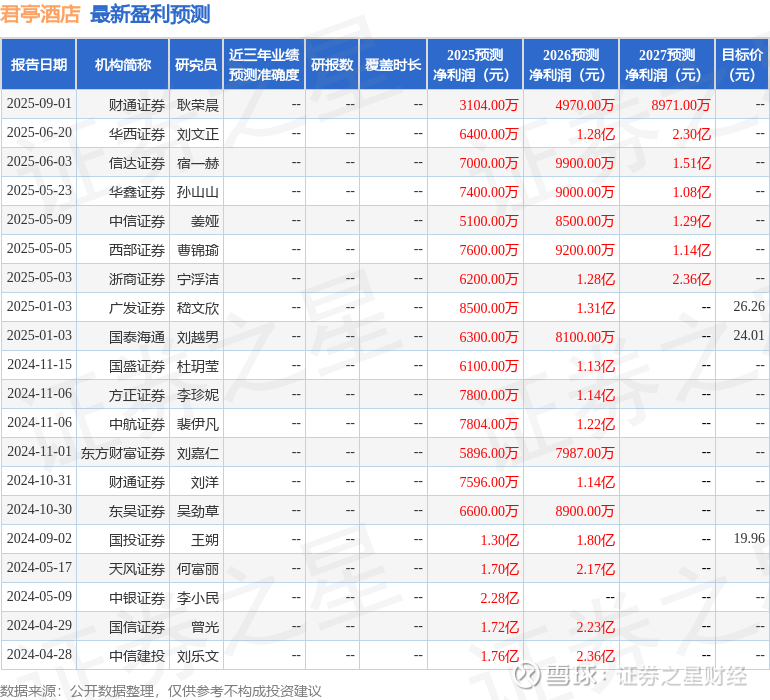
Task: Click the 目标价 column header
Action: pos(742,64)
